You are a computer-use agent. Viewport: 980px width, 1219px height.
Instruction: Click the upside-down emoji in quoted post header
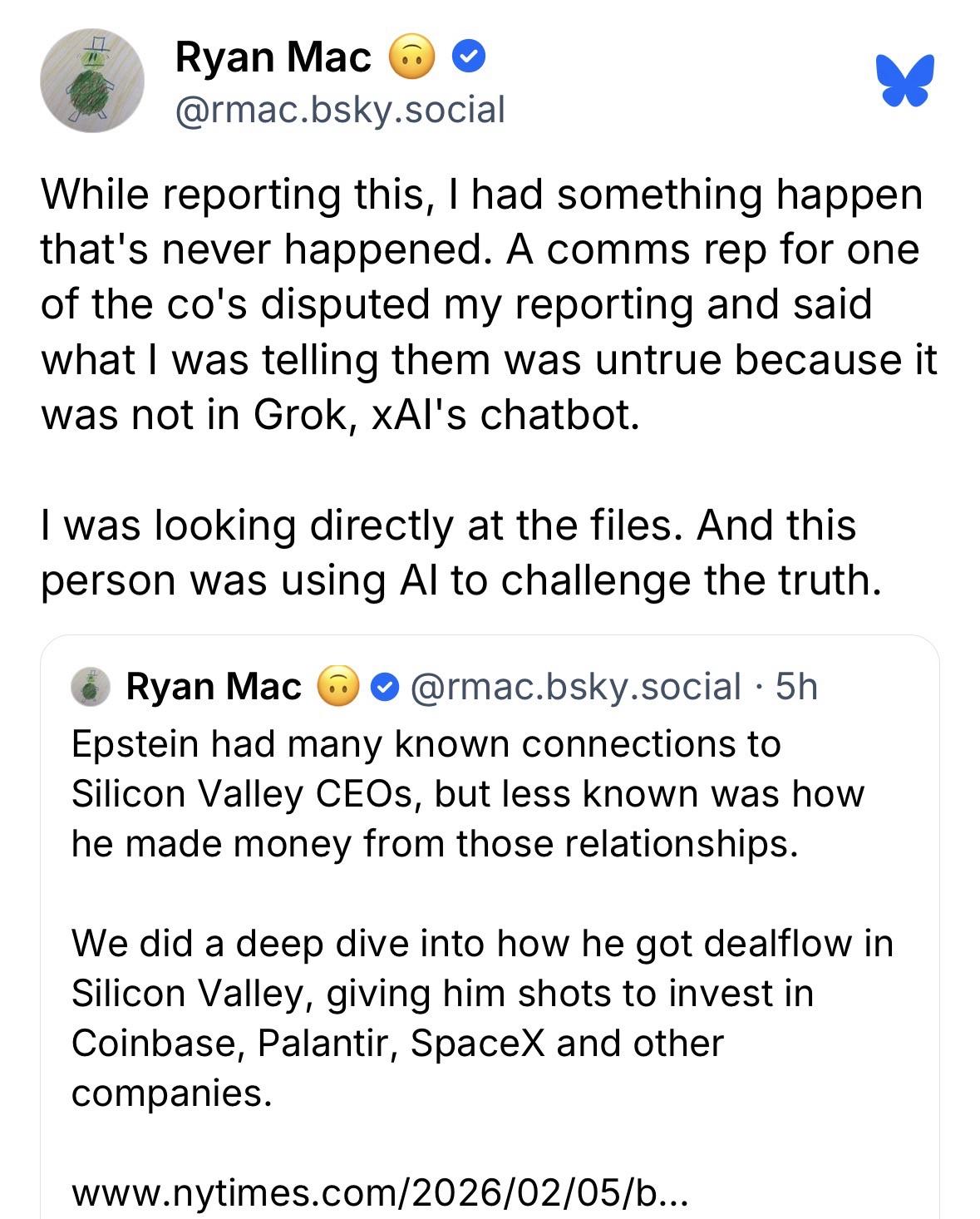(337, 687)
